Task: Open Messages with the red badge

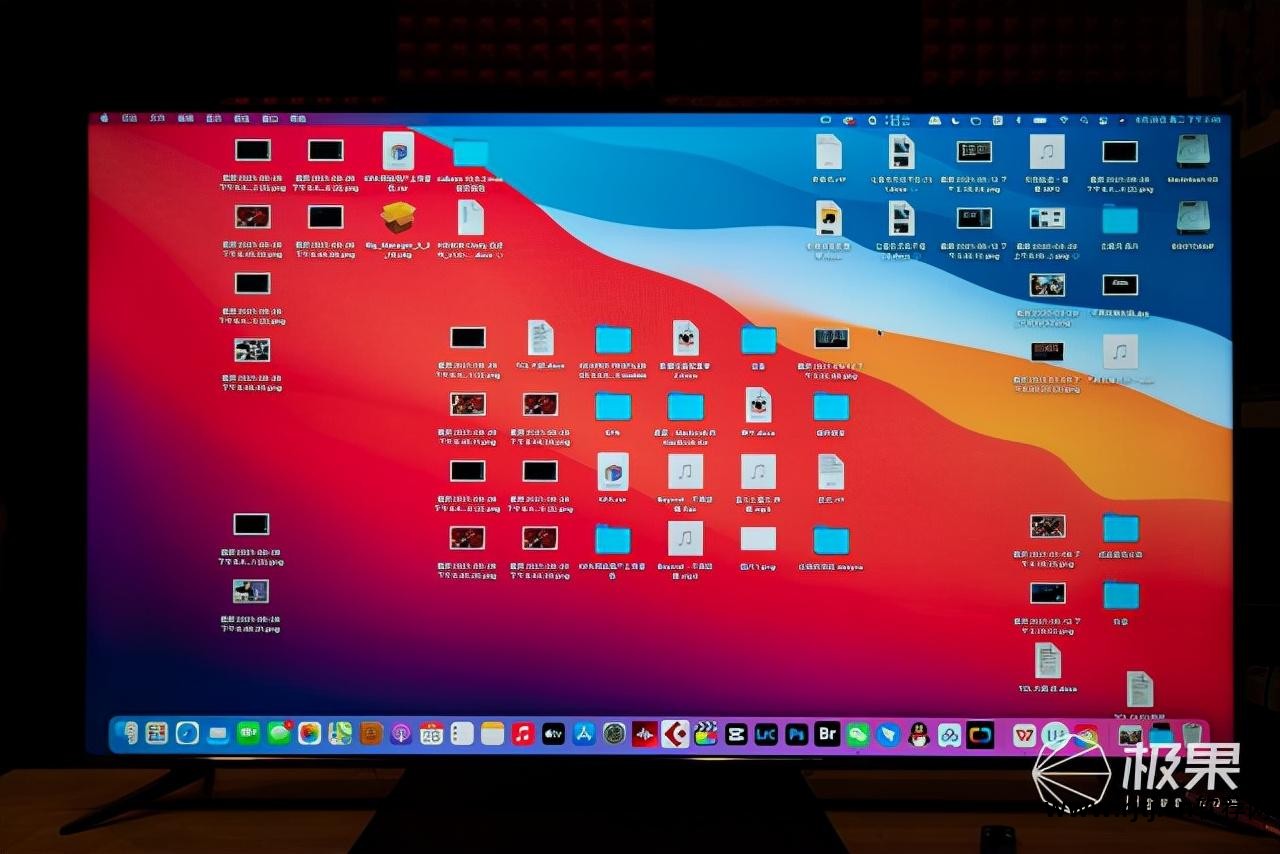Action: (279, 733)
